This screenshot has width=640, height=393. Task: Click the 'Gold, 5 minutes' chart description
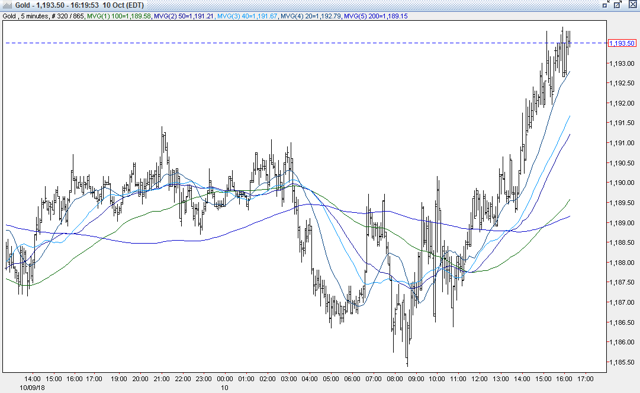pyautogui.click(x=25, y=16)
